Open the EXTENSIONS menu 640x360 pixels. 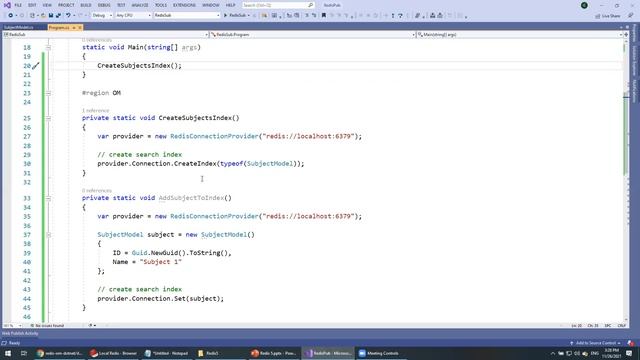tap(184, 5)
